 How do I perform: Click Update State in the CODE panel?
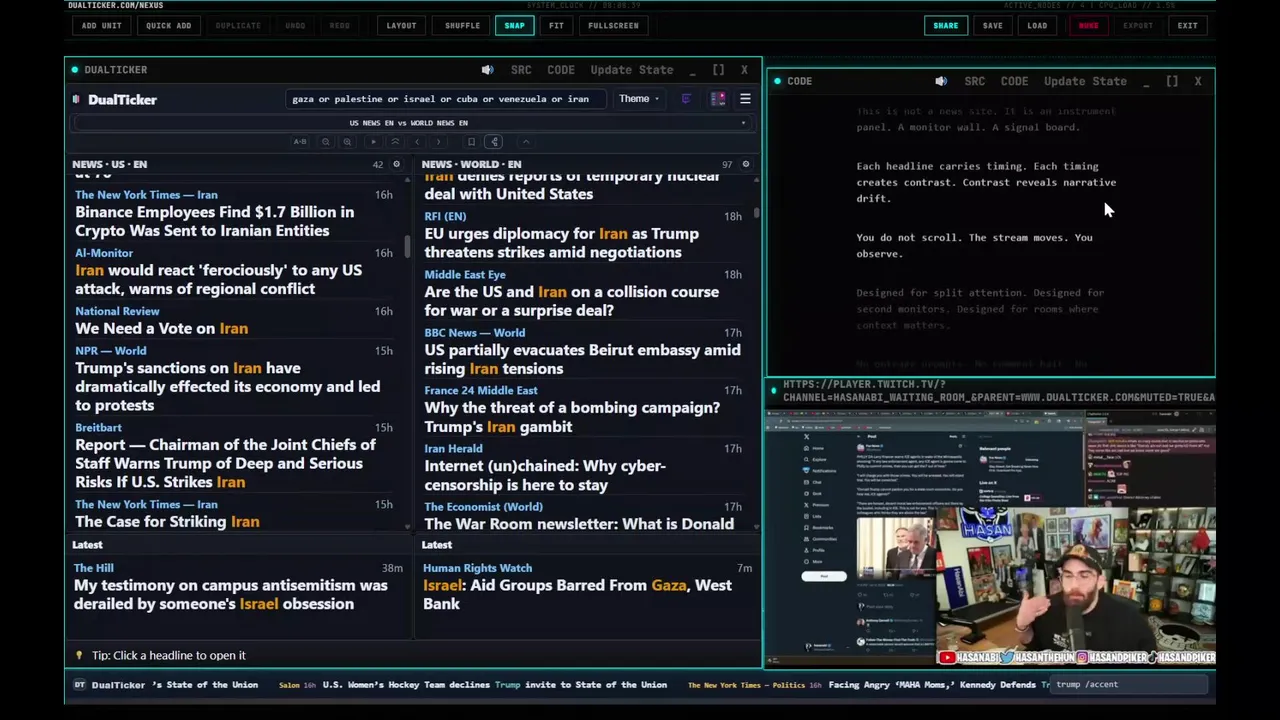click(1085, 81)
